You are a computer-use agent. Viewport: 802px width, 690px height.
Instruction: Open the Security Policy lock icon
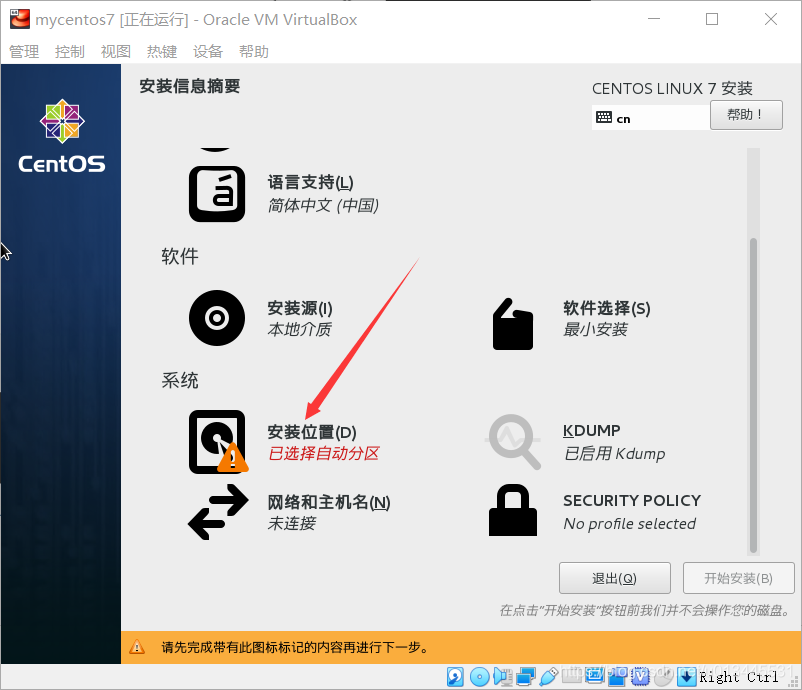[x=513, y=510]
